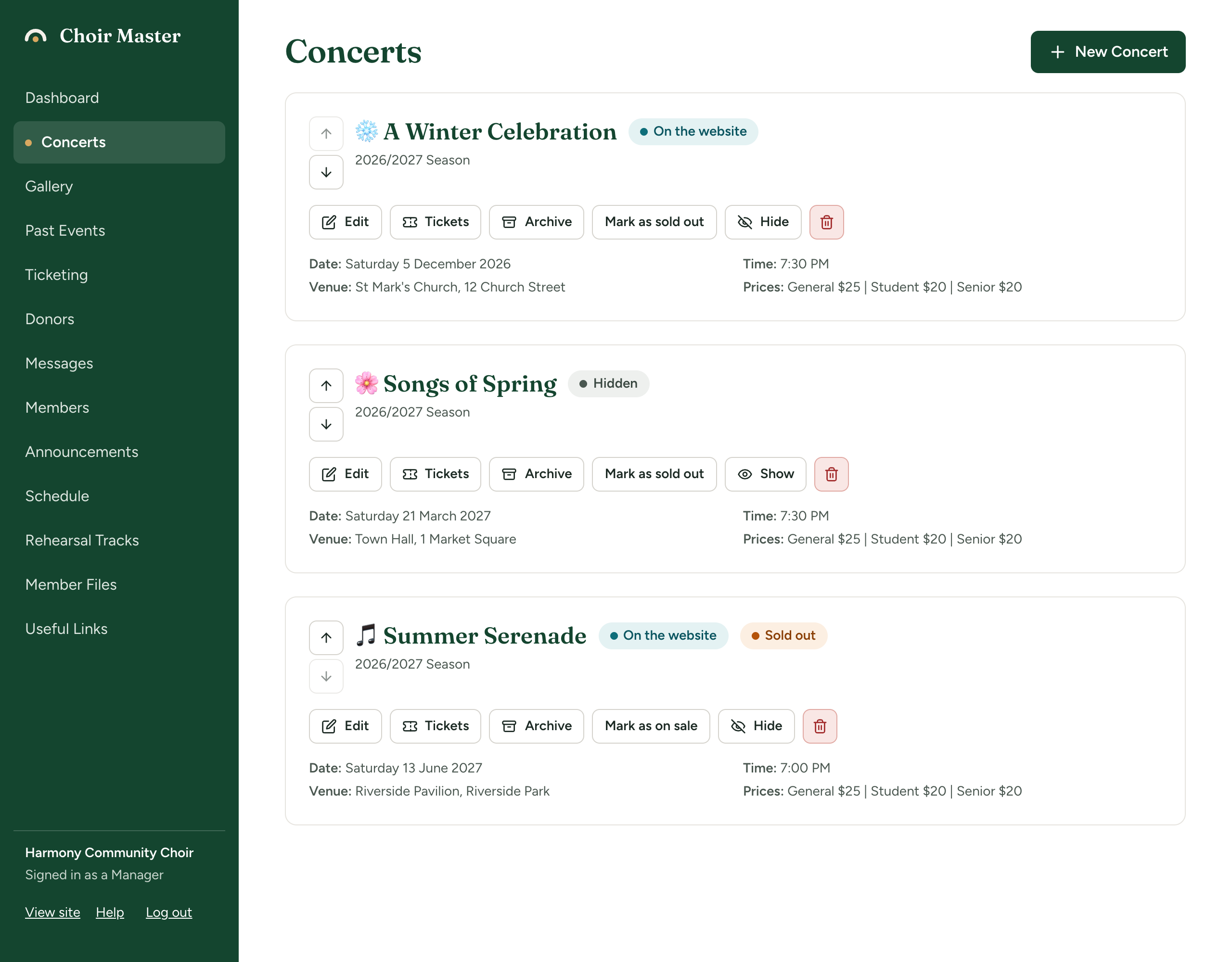The image size is (1232, 962).
Task: Open Members page
Action: pyautogui.click(x=119, y=408)
